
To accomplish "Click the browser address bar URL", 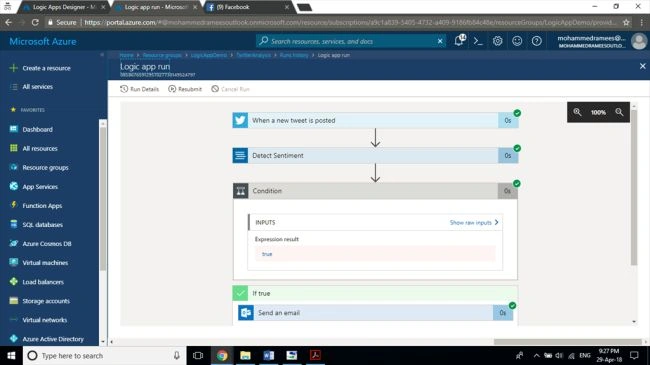I will pos(350,22).
